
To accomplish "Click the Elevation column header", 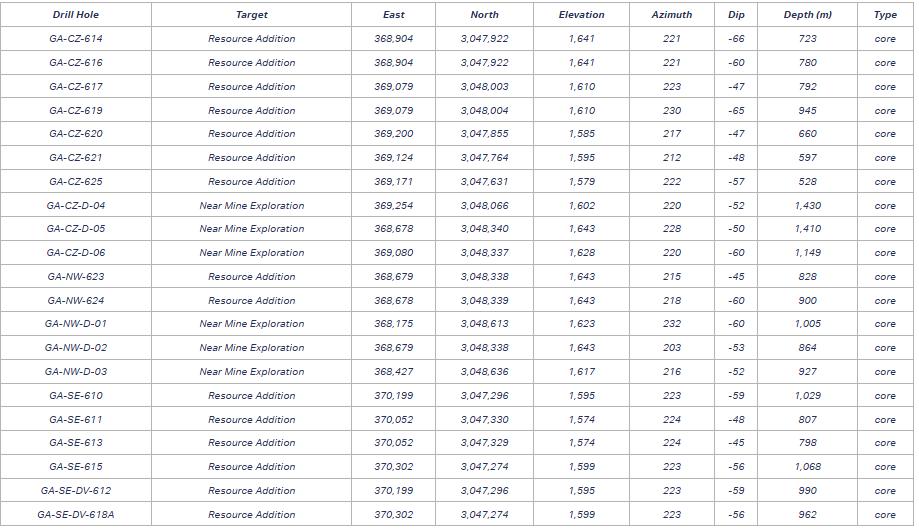I will point(581,15).
